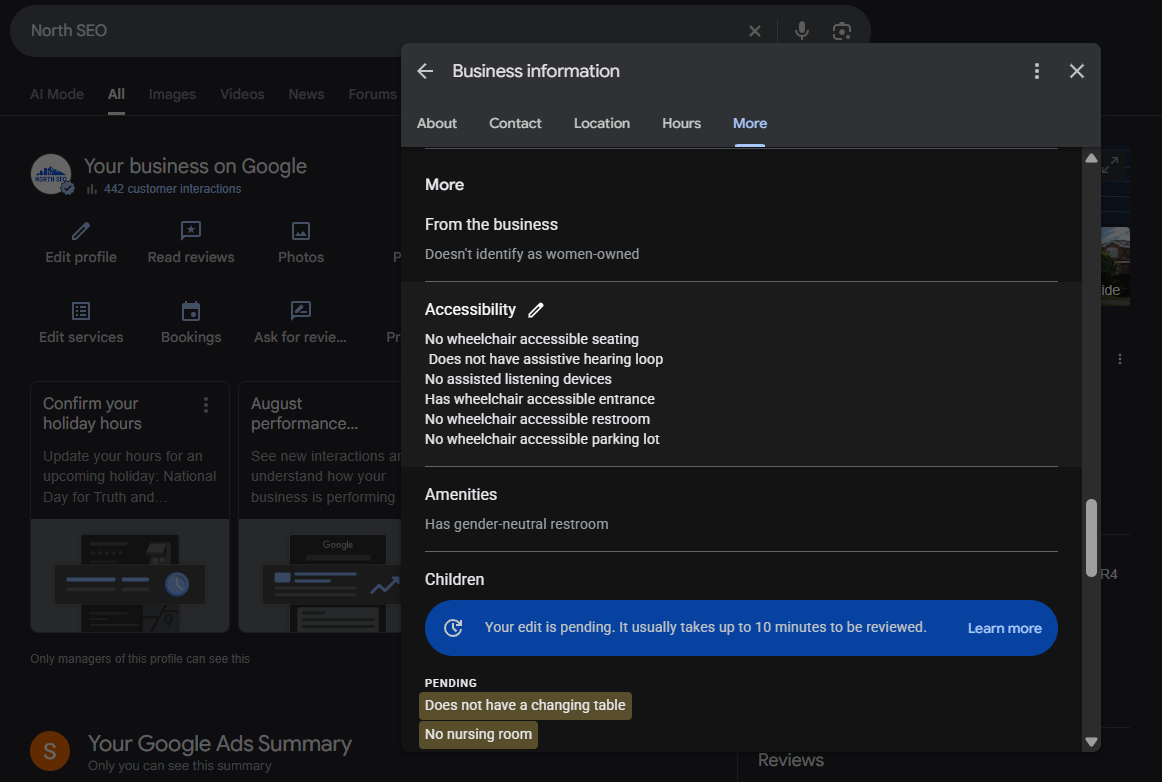Switch to the About tab

coord(436,124)
